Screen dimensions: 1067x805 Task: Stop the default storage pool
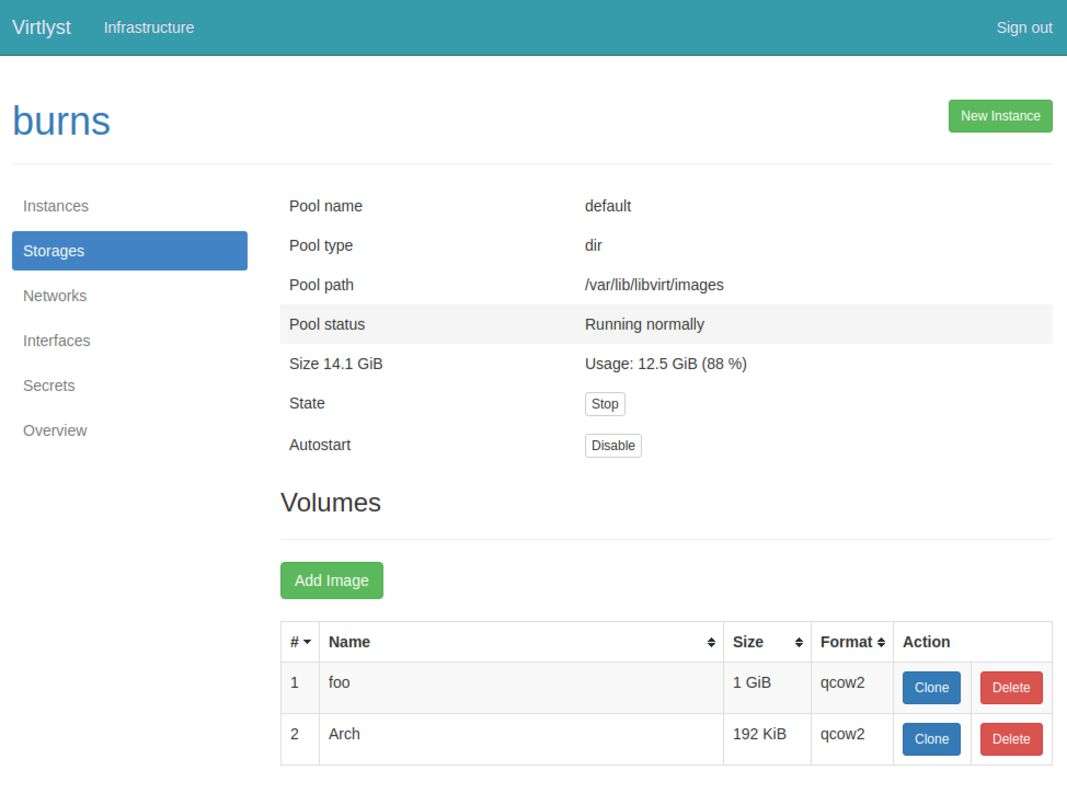coord(604,404)
